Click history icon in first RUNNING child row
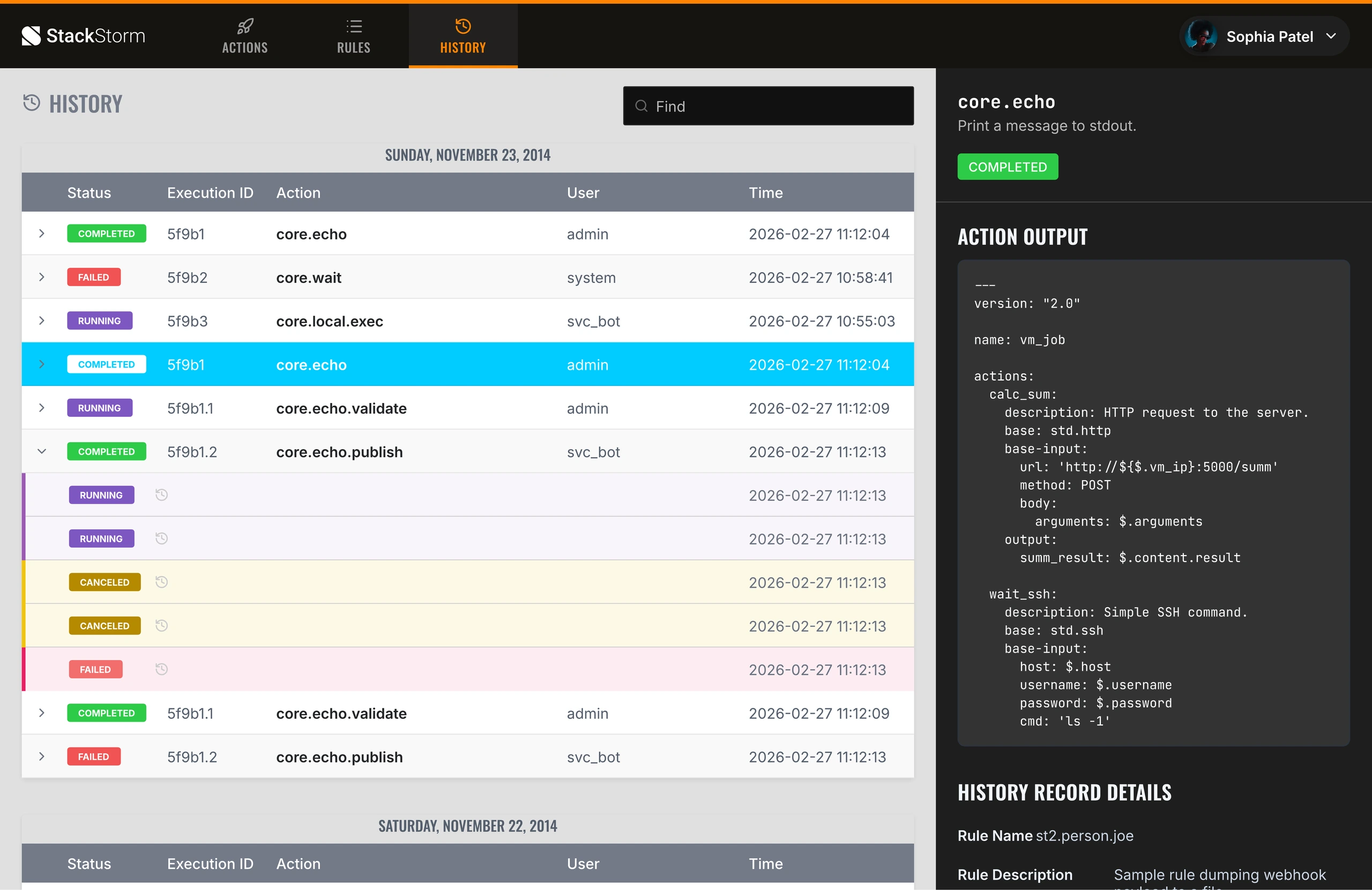The width and height of the screenshot is (1372, 890). 161,495
